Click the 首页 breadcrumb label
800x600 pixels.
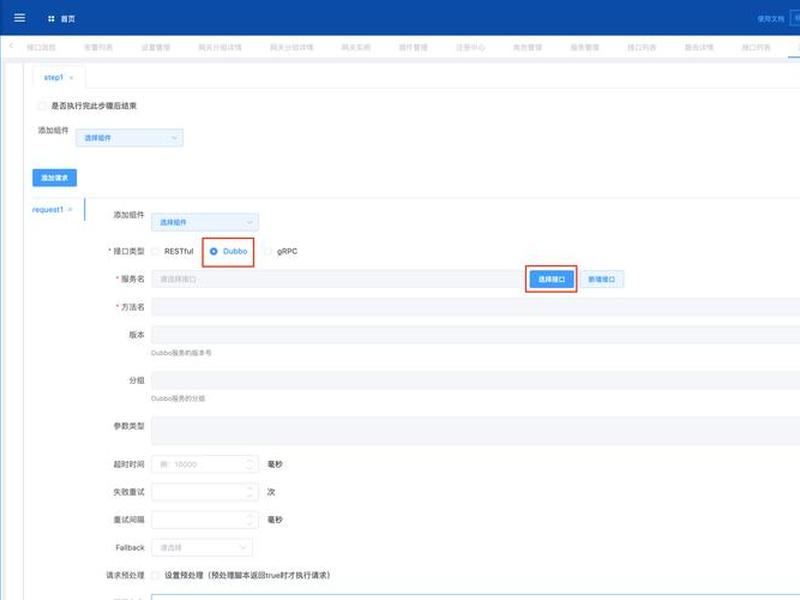(68, 19)
